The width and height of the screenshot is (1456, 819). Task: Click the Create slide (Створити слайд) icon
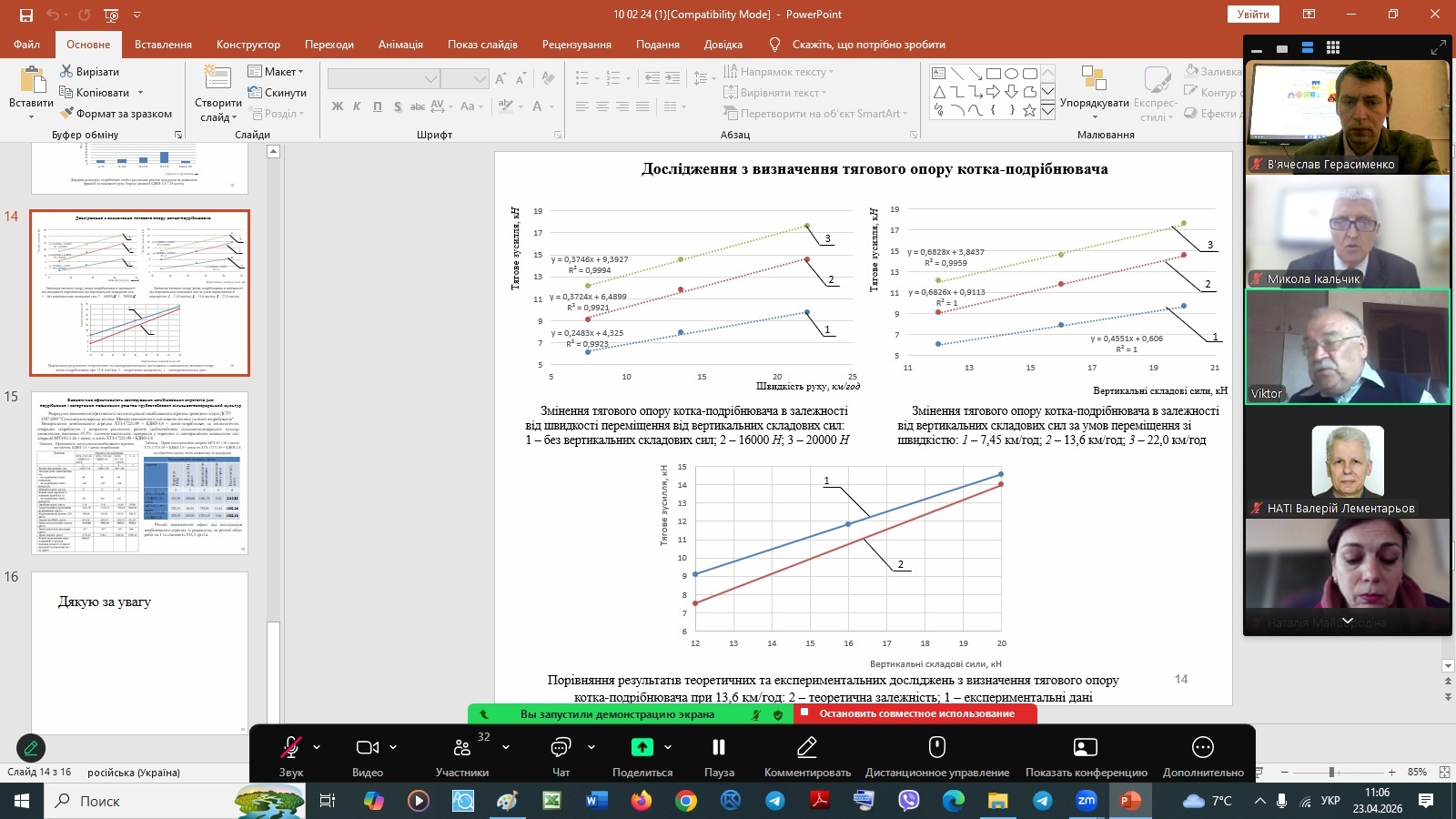217,79
